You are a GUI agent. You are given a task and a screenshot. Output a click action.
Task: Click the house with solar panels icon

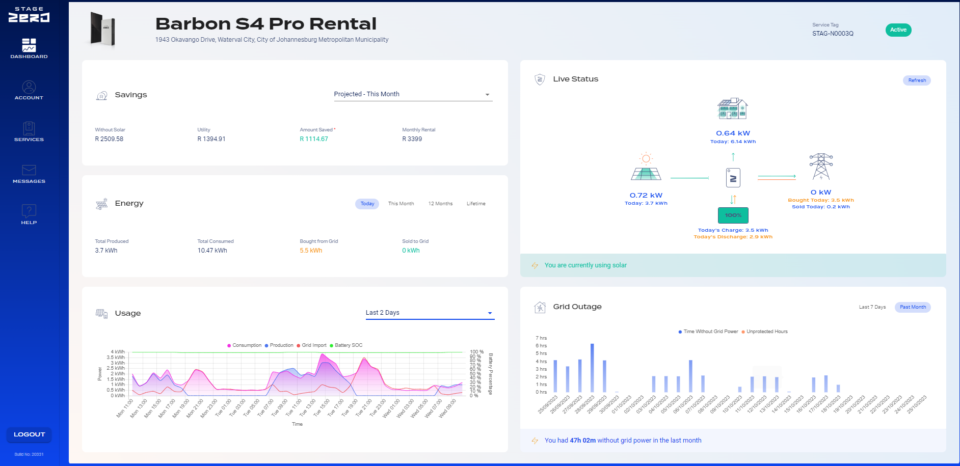tap(733, 110)
